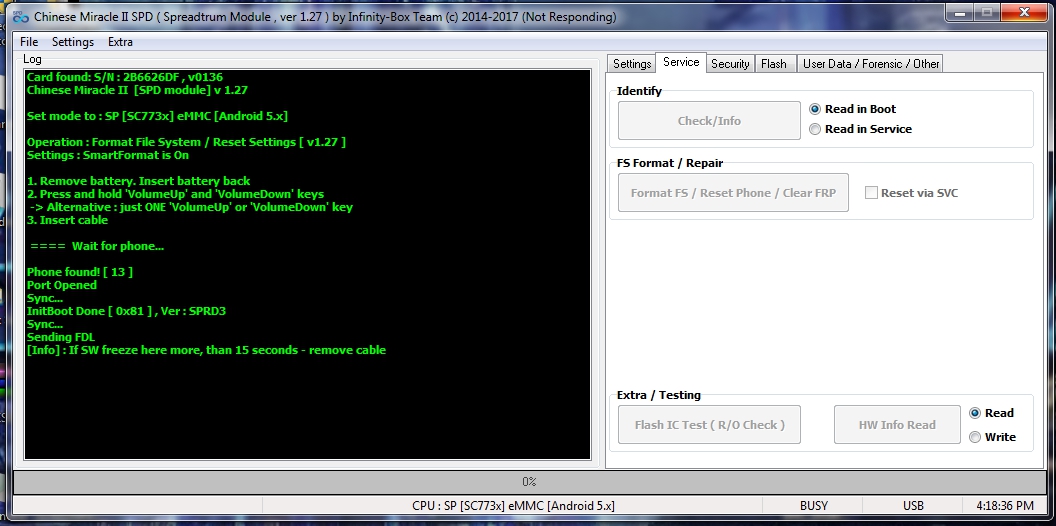This screenshot has width=1056, height=526.
Task: Click the '==== Wait for phone...' log line
Action: point(97,246)
